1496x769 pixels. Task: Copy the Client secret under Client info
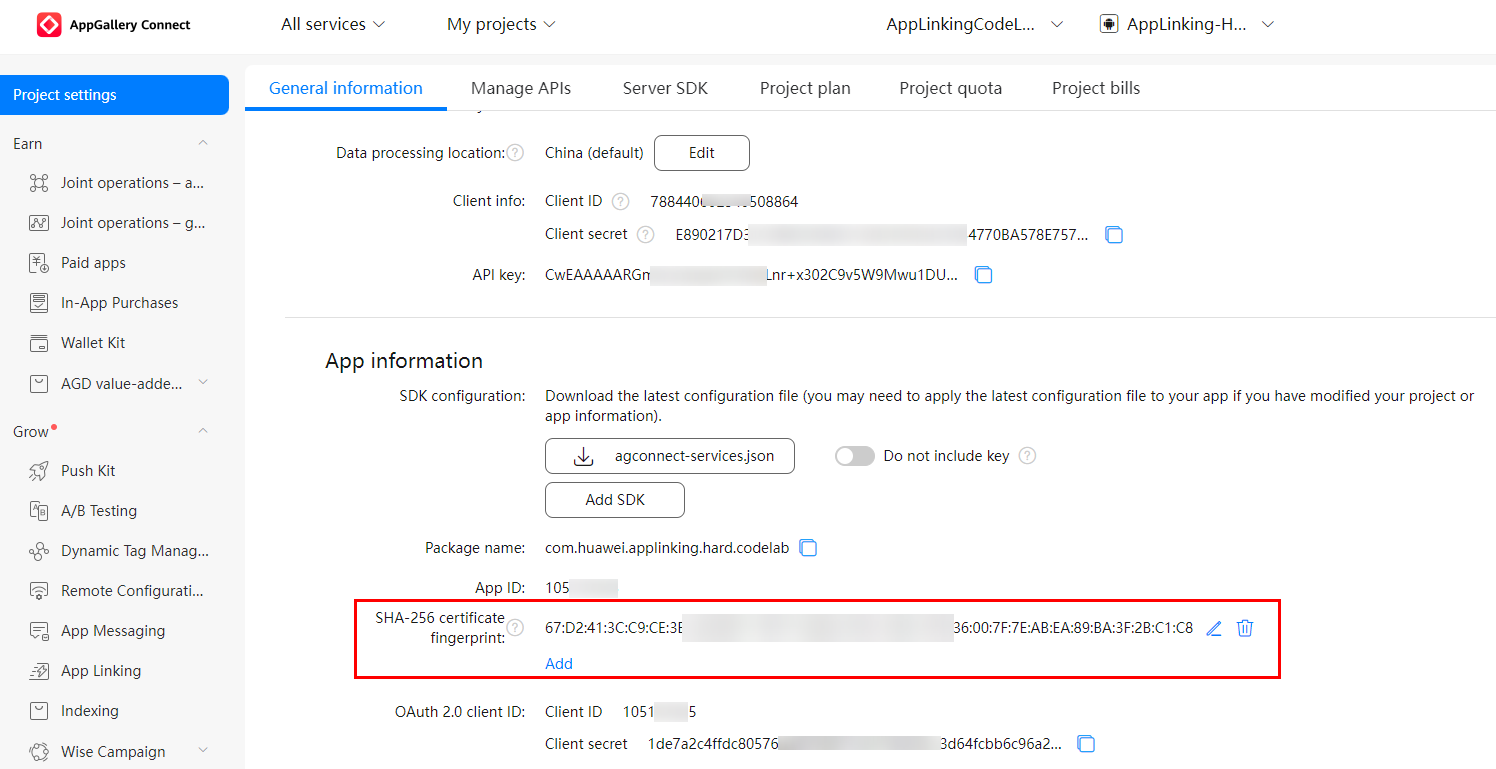(x=1114, y=235)
